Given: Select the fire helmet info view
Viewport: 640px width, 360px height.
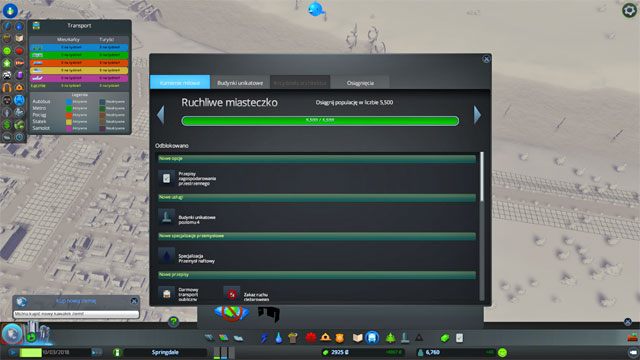Looking at the screenshot, I should point(19,88).
